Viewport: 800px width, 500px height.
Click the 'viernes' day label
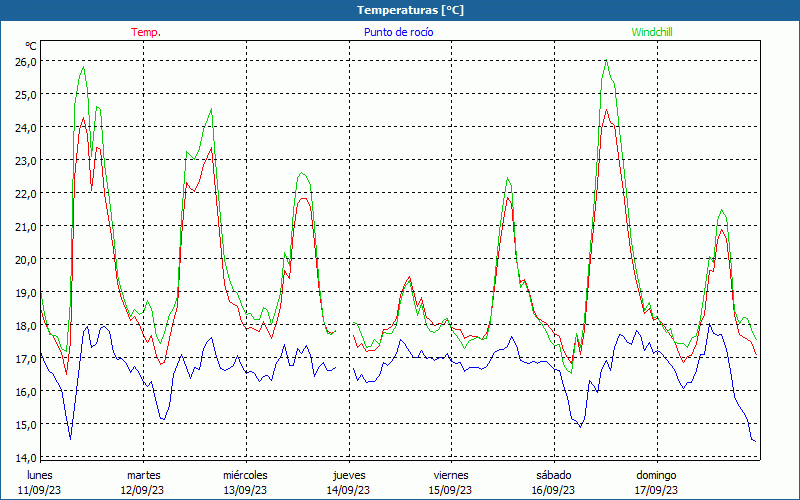[x=451, y=475]
